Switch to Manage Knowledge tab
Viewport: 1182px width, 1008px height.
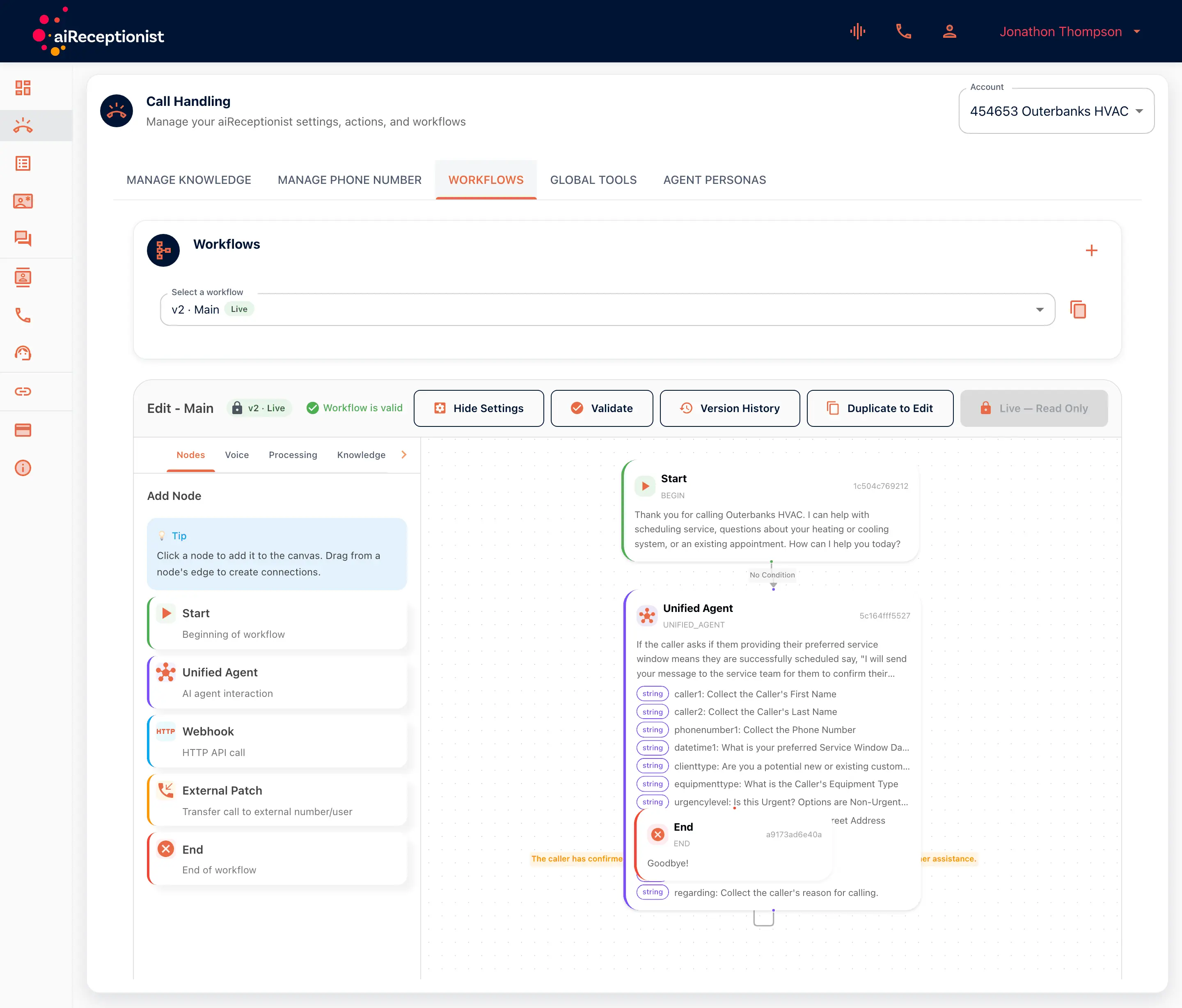tap(189, 180)
